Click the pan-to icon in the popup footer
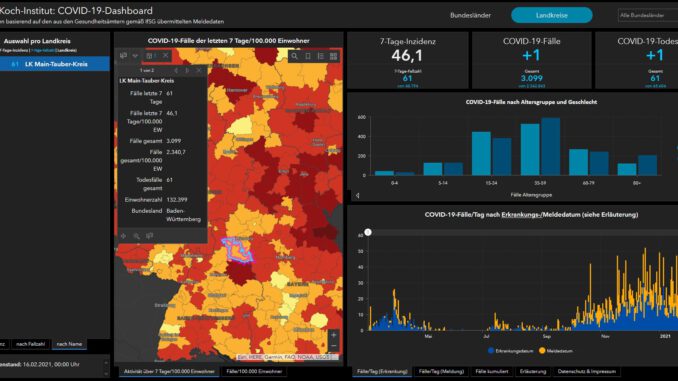 point(124,236)
